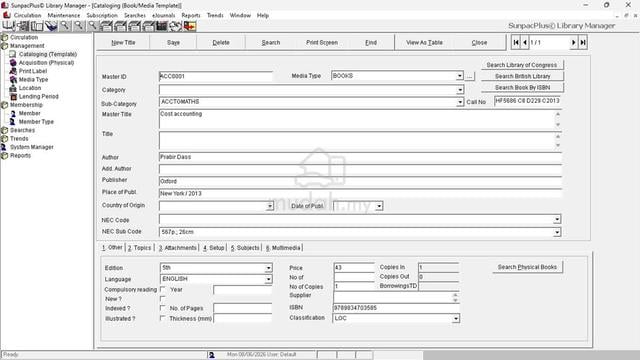Open the NEC Sub Code dropdown arrow
Image resolution: width=640 pixels, height=360 pixels.
pyautogui.click(x=557, y=232)
